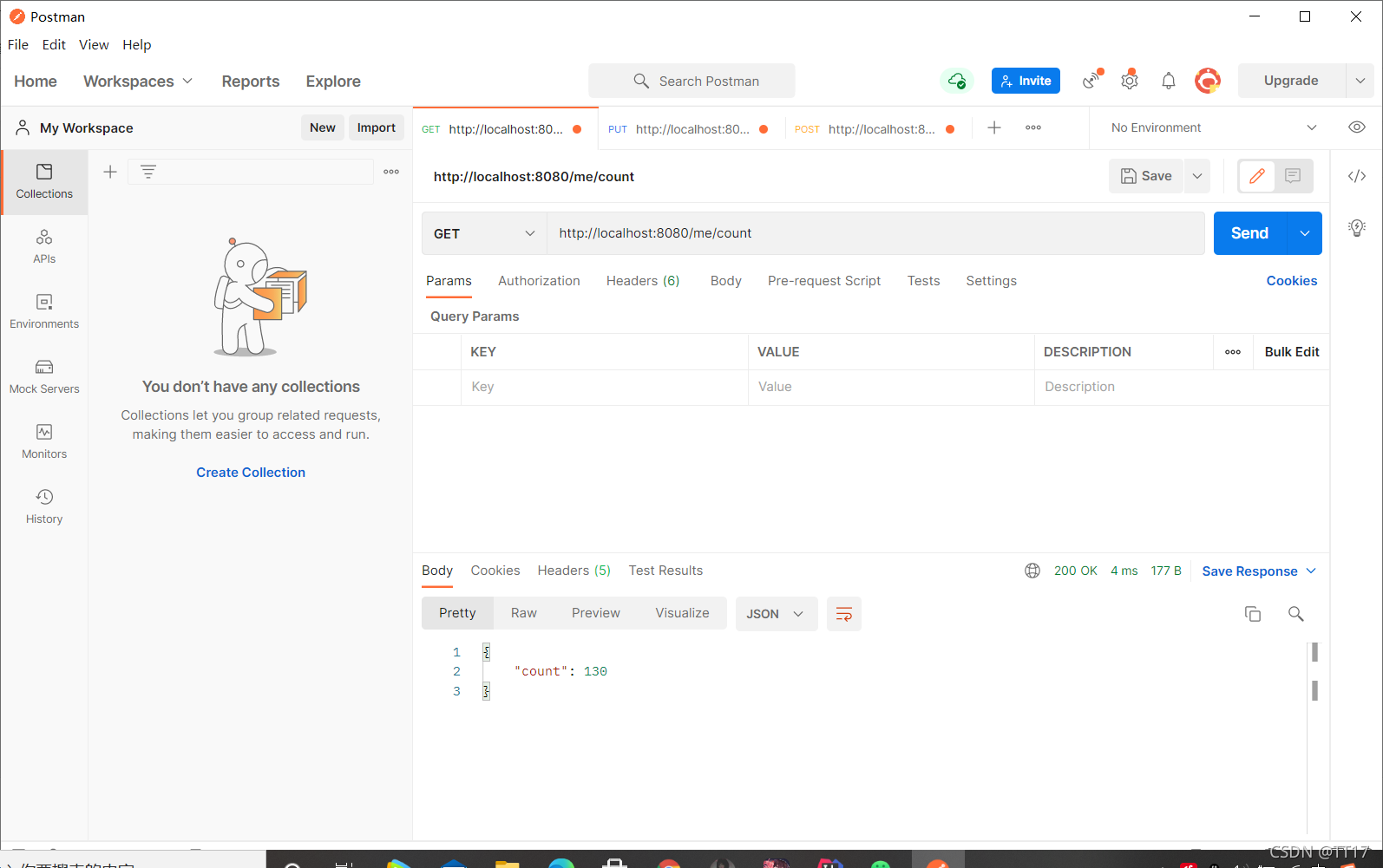Screen dimensions: 1383x868
Task: Click the Import button
Action: (377, 127)
